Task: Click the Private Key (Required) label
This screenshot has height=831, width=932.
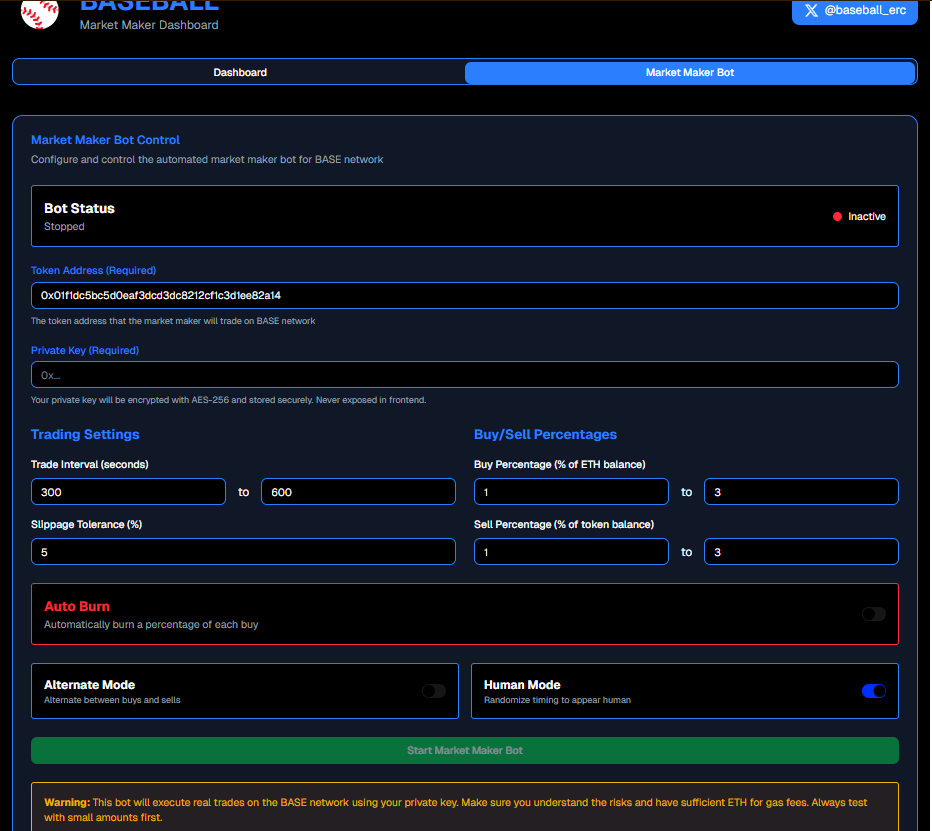Action: 85,351
